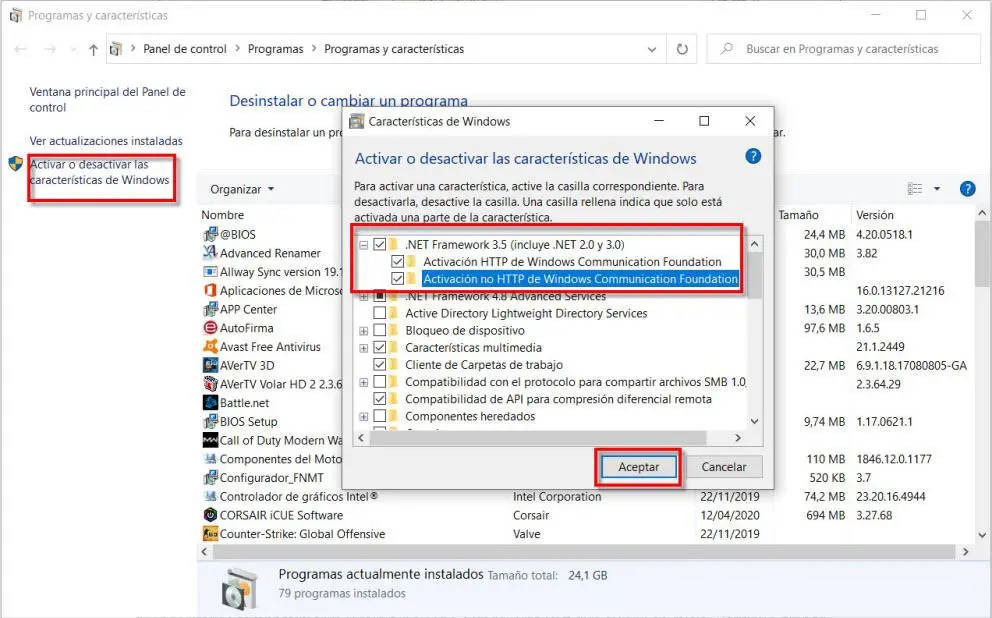The height and width of the screenshot is (618, 992).
Task: Toggle Active Directory Lightweight Directory Services checkbox
Action: [x=380, y=313]
